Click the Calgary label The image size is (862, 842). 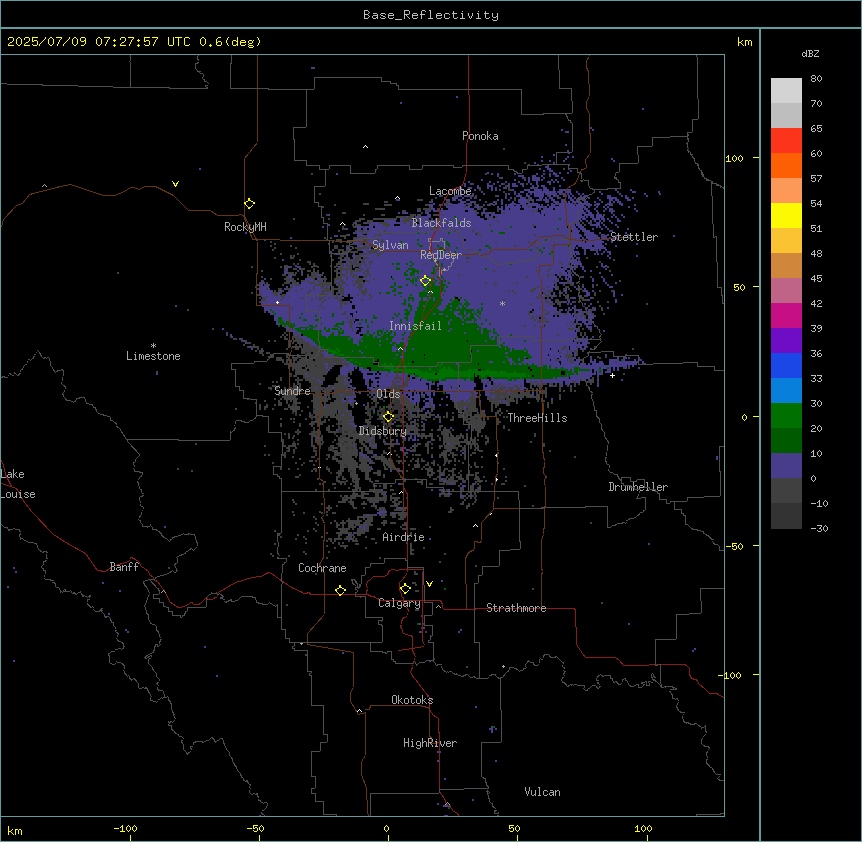(x=399, y=603)
